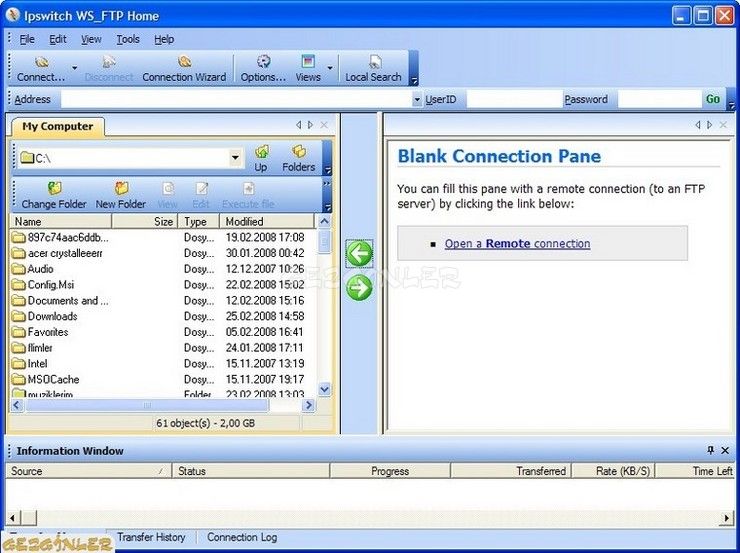Close the Information Window
740x553 pixels.
coord(725,451)
